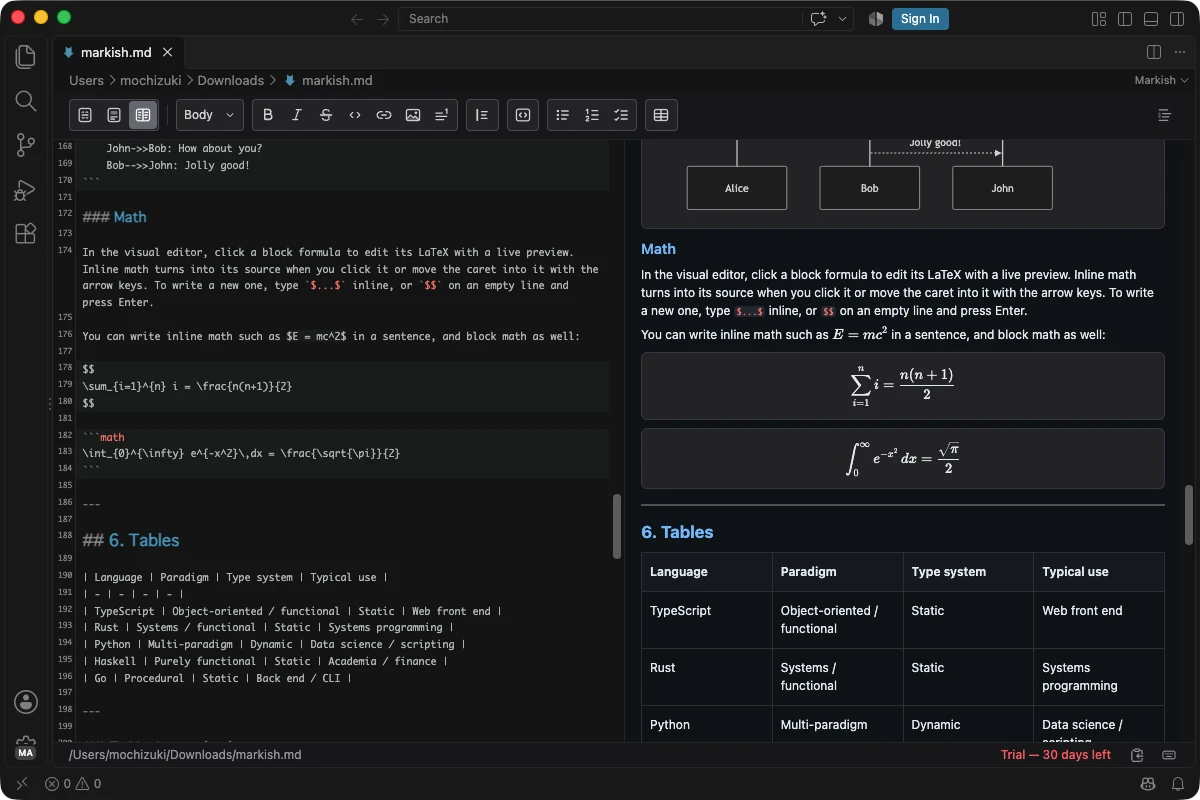Open the Copilot status icon

[x=1148, y=784]
